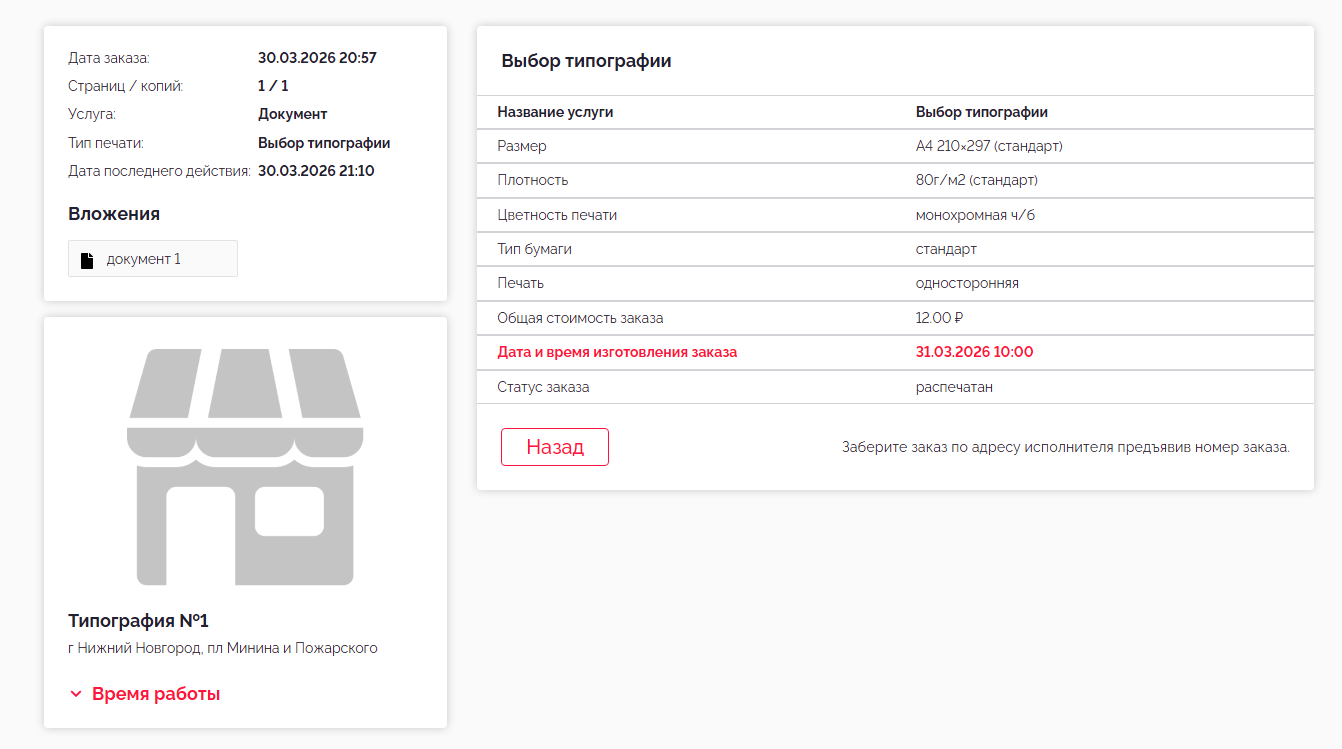1342x749 pixels.
Task: Select the "А4 210×297 (стандарт)" size value
Action: [988, 146]
